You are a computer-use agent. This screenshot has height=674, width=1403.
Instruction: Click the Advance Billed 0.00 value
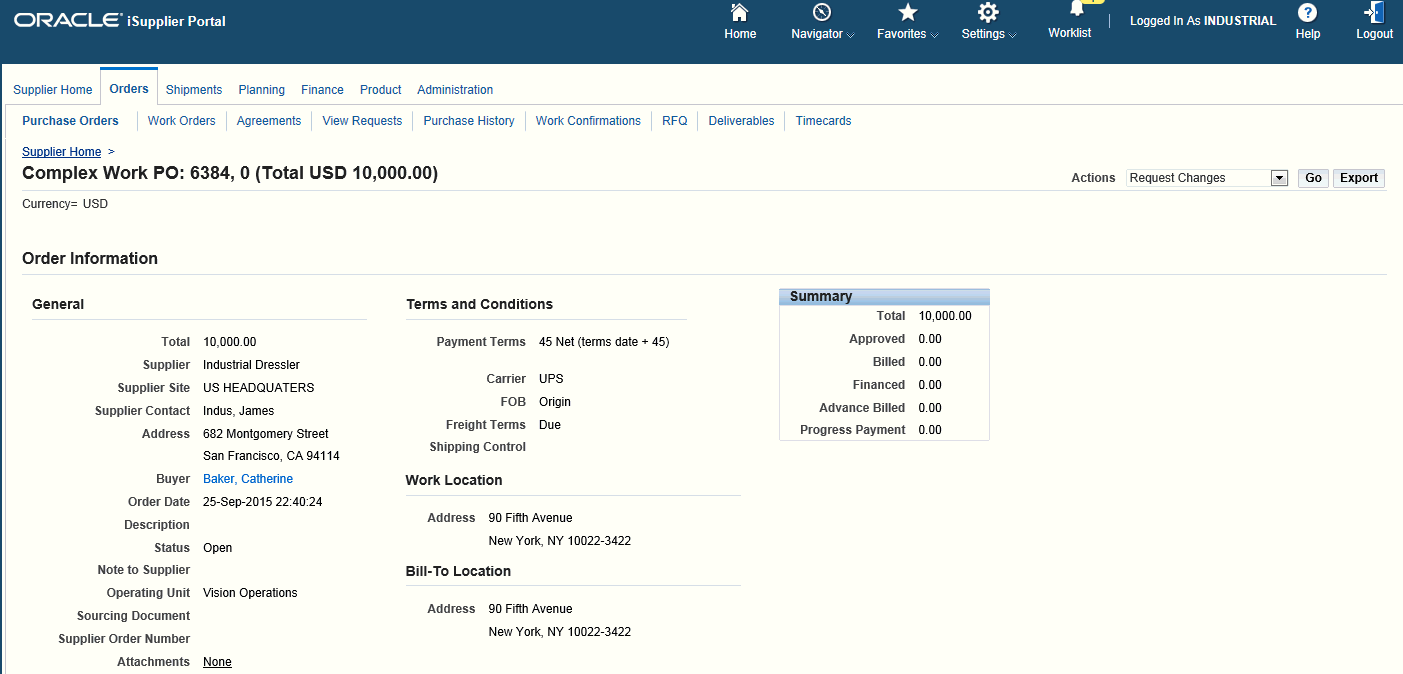point(930,408)
